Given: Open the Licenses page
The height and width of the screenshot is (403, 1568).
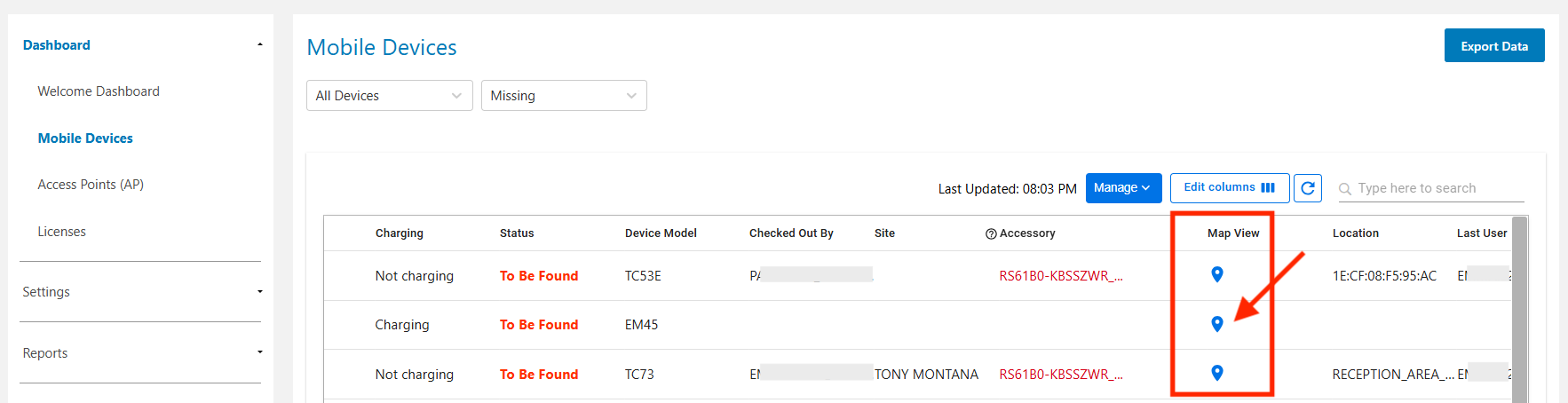Looking at the screenshot, I should click(62, 232).
